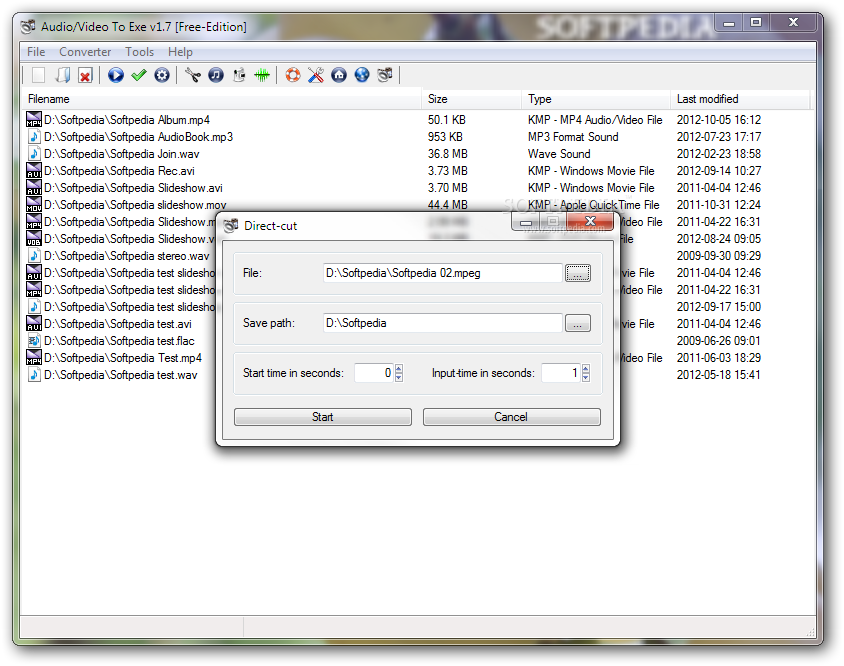Viewport: 844px width, 666px height.
Task: Click the globe website toolbar icon
Action: pos(362,75)
